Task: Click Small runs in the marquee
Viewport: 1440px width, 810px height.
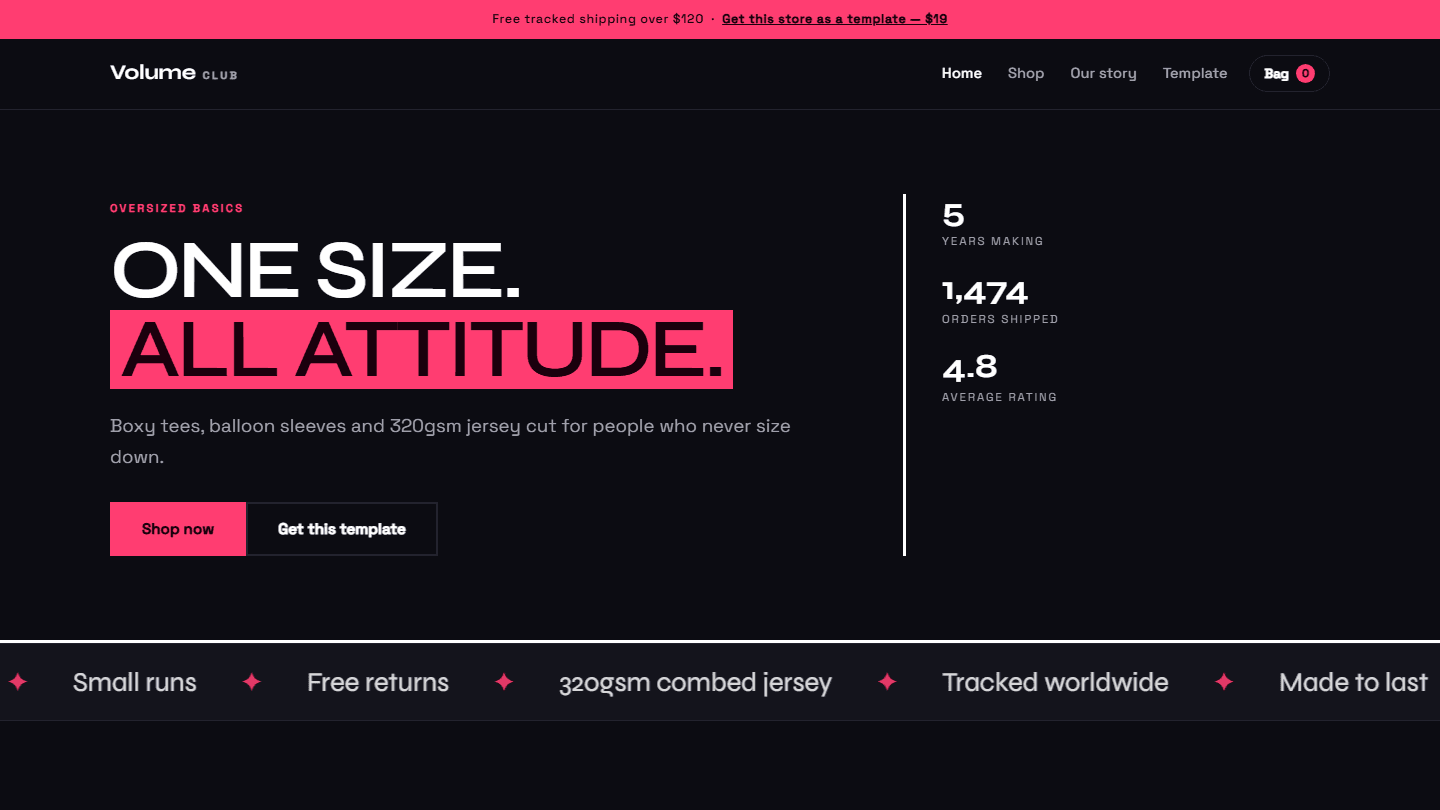Action: (x=135, y=682)
